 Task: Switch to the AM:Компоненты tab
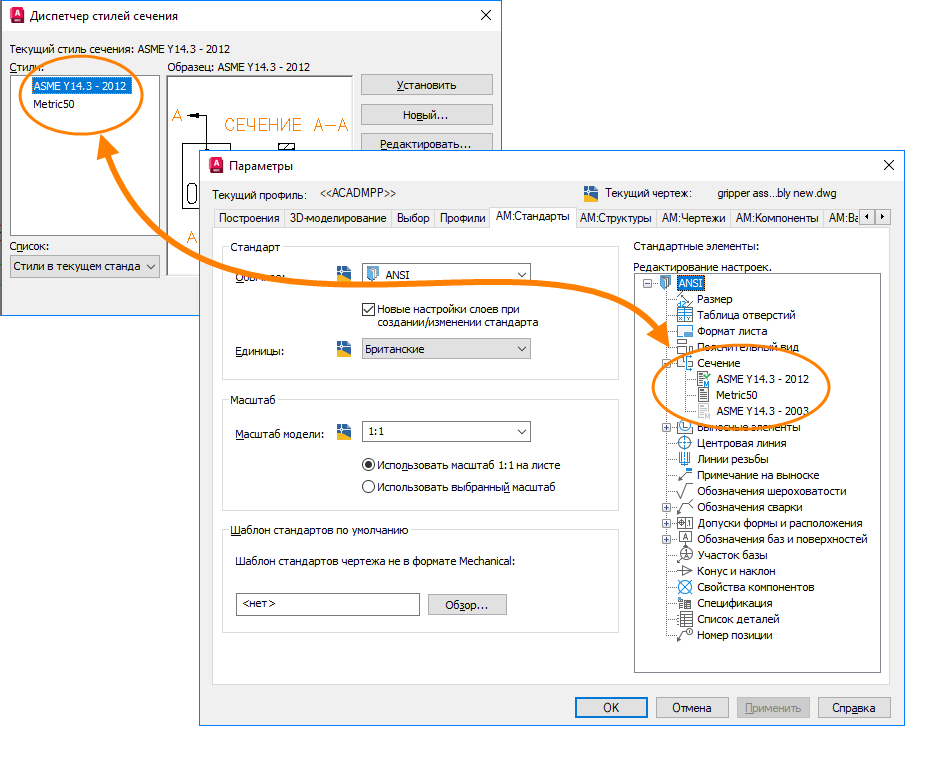[777, 218]
